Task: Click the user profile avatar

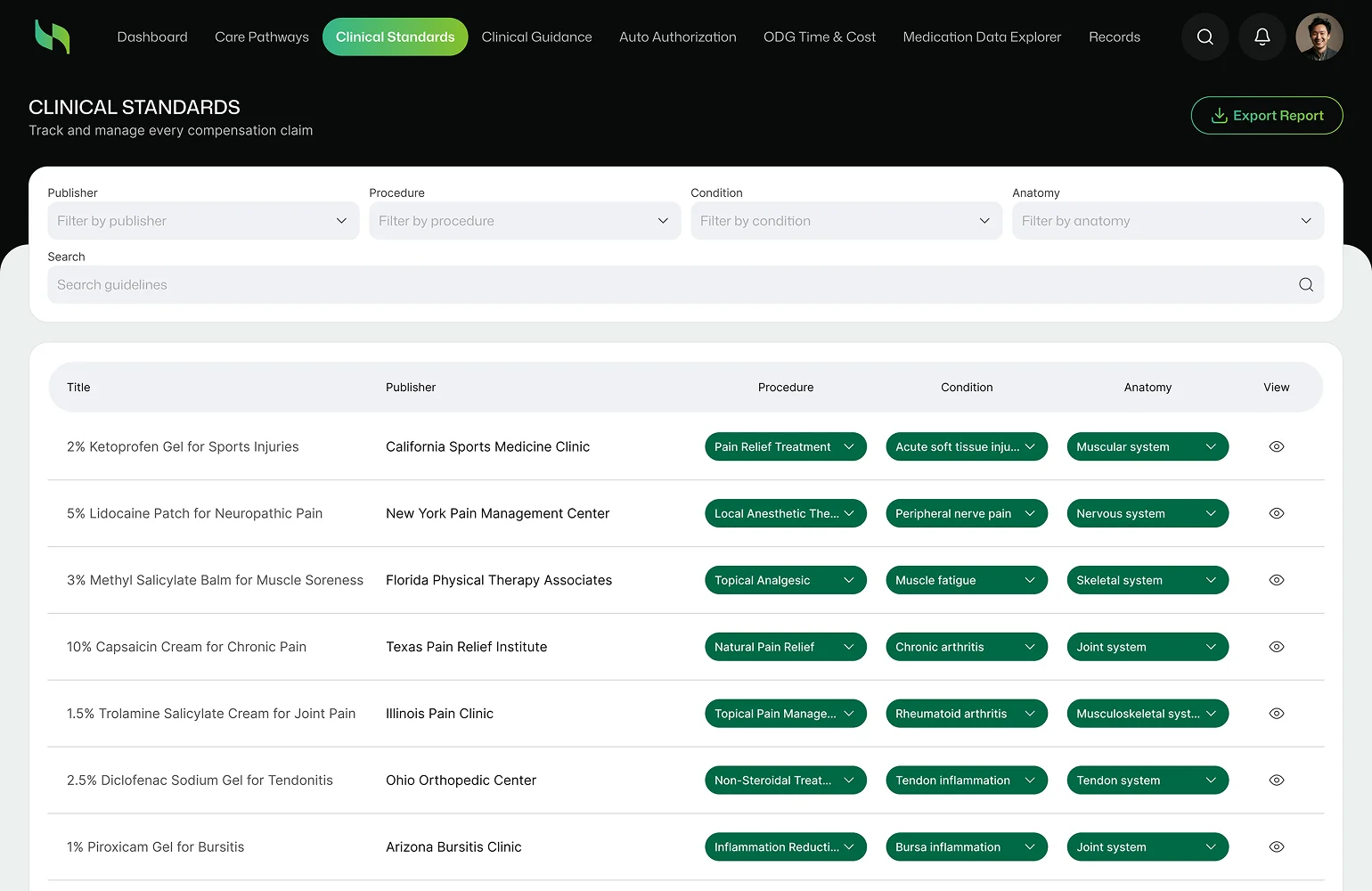Action: pos(1319,37)
